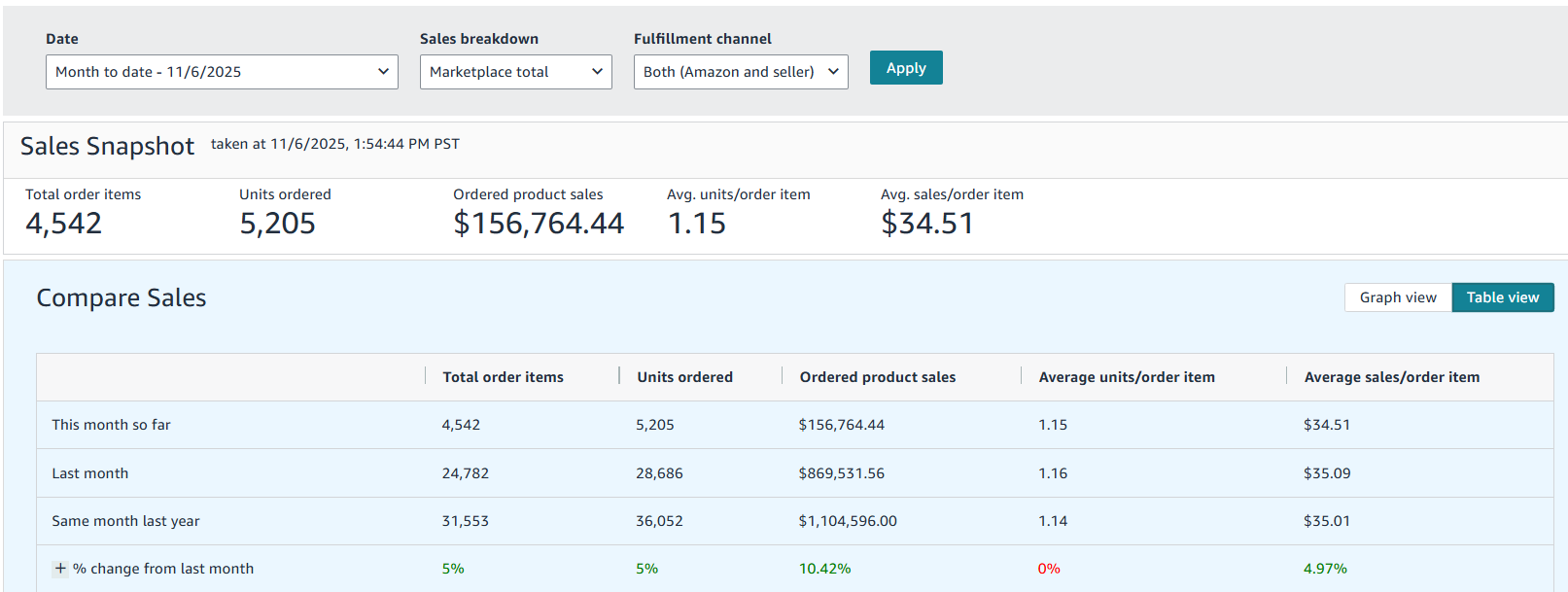Viewport: 1568px width, 592px height.
Task: Click the $156,764.44 snapshot sales figure
Action: pyautogui.click(x=539, y=224)
